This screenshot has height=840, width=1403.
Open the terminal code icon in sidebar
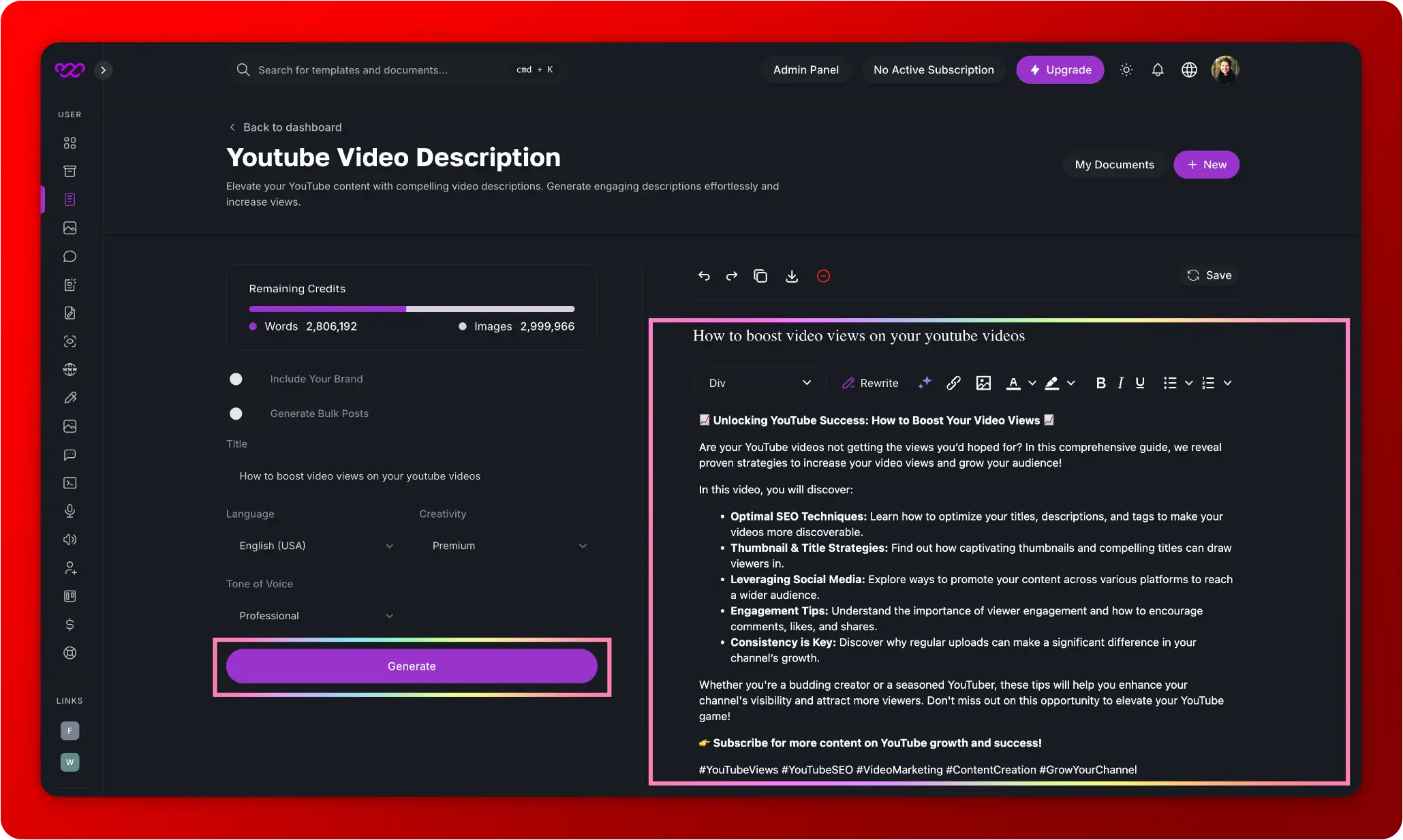(70, 483)
